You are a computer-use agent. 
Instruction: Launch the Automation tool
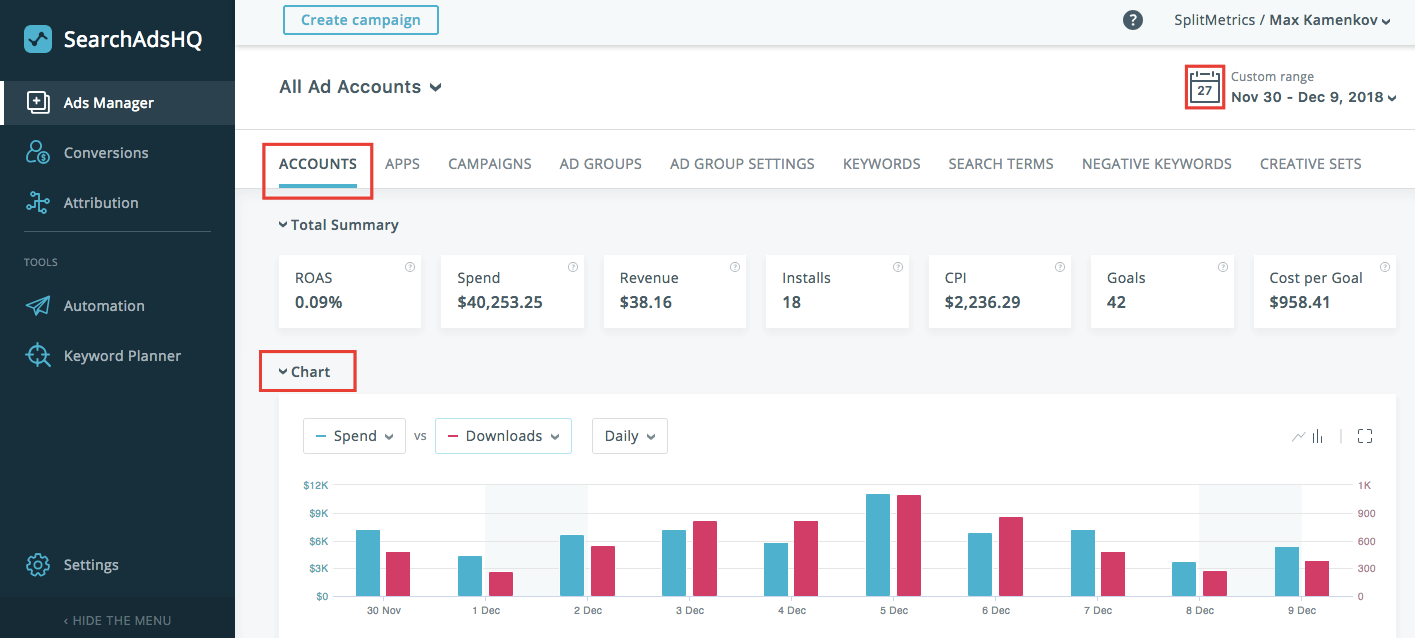pos(104,305)
